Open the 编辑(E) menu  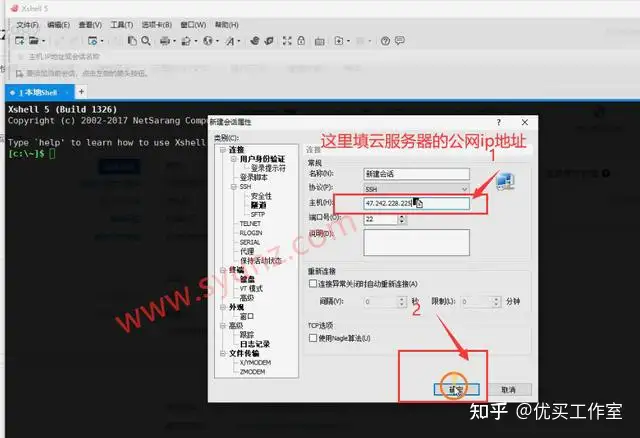[x=58, y=25]
